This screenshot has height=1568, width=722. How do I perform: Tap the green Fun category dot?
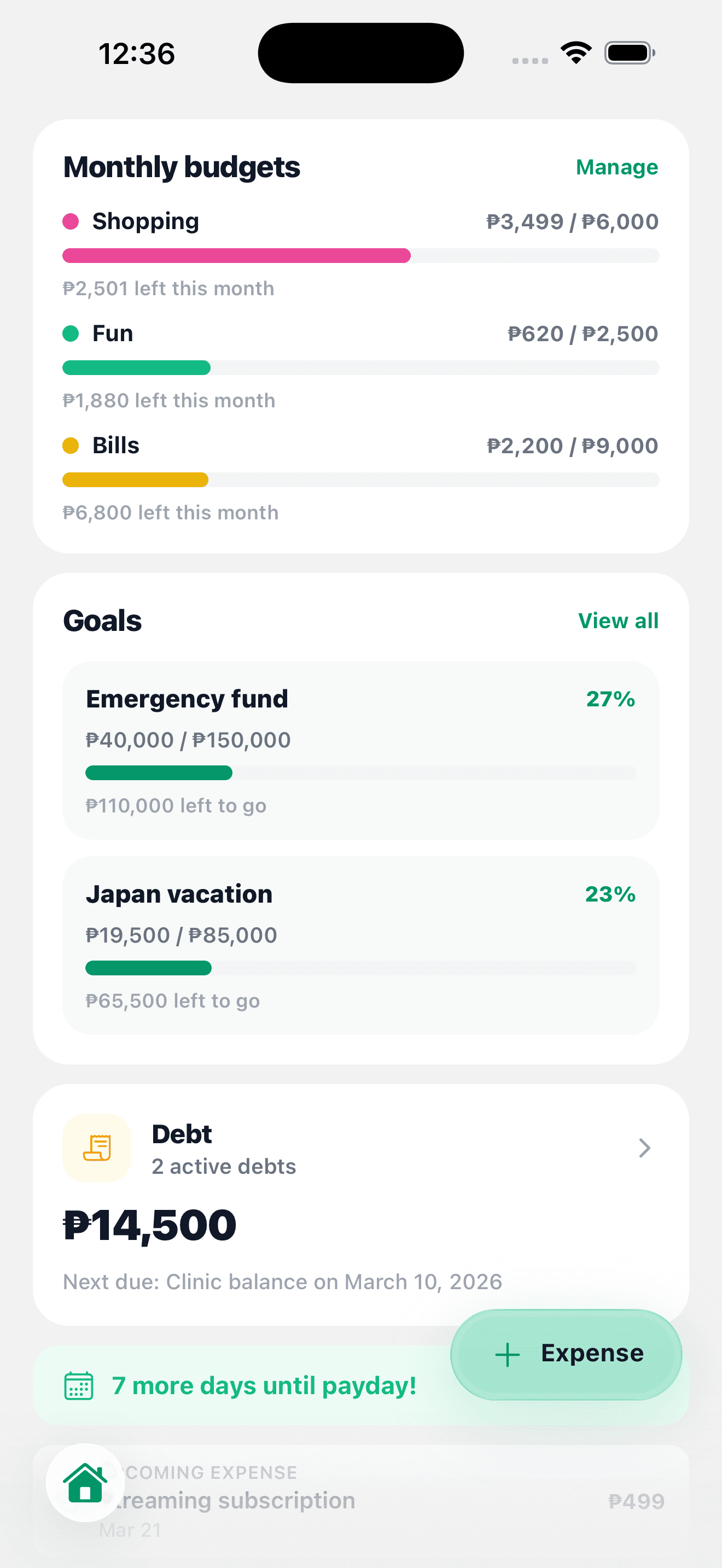71,334
